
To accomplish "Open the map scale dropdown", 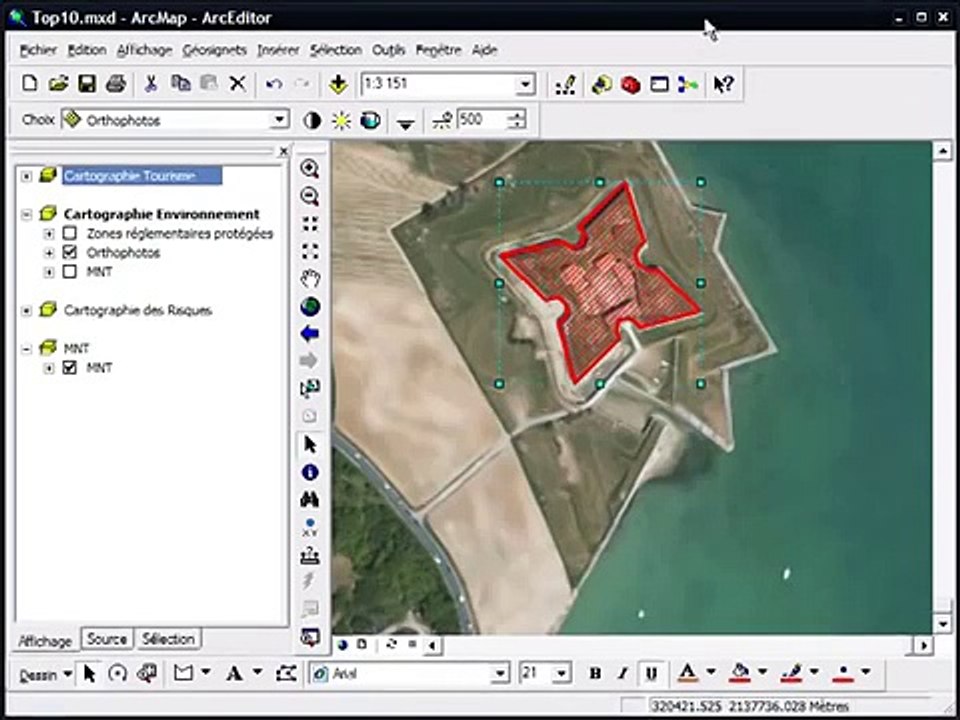I will (525, 84).
